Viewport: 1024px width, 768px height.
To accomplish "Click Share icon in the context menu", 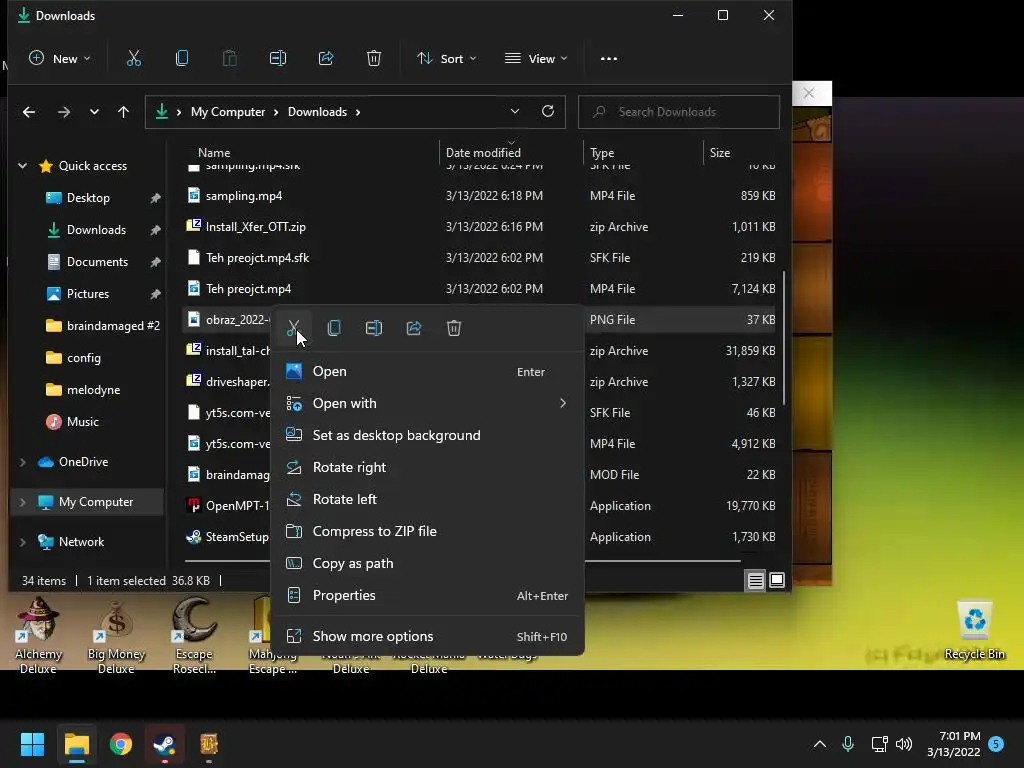I will [414, 328].
